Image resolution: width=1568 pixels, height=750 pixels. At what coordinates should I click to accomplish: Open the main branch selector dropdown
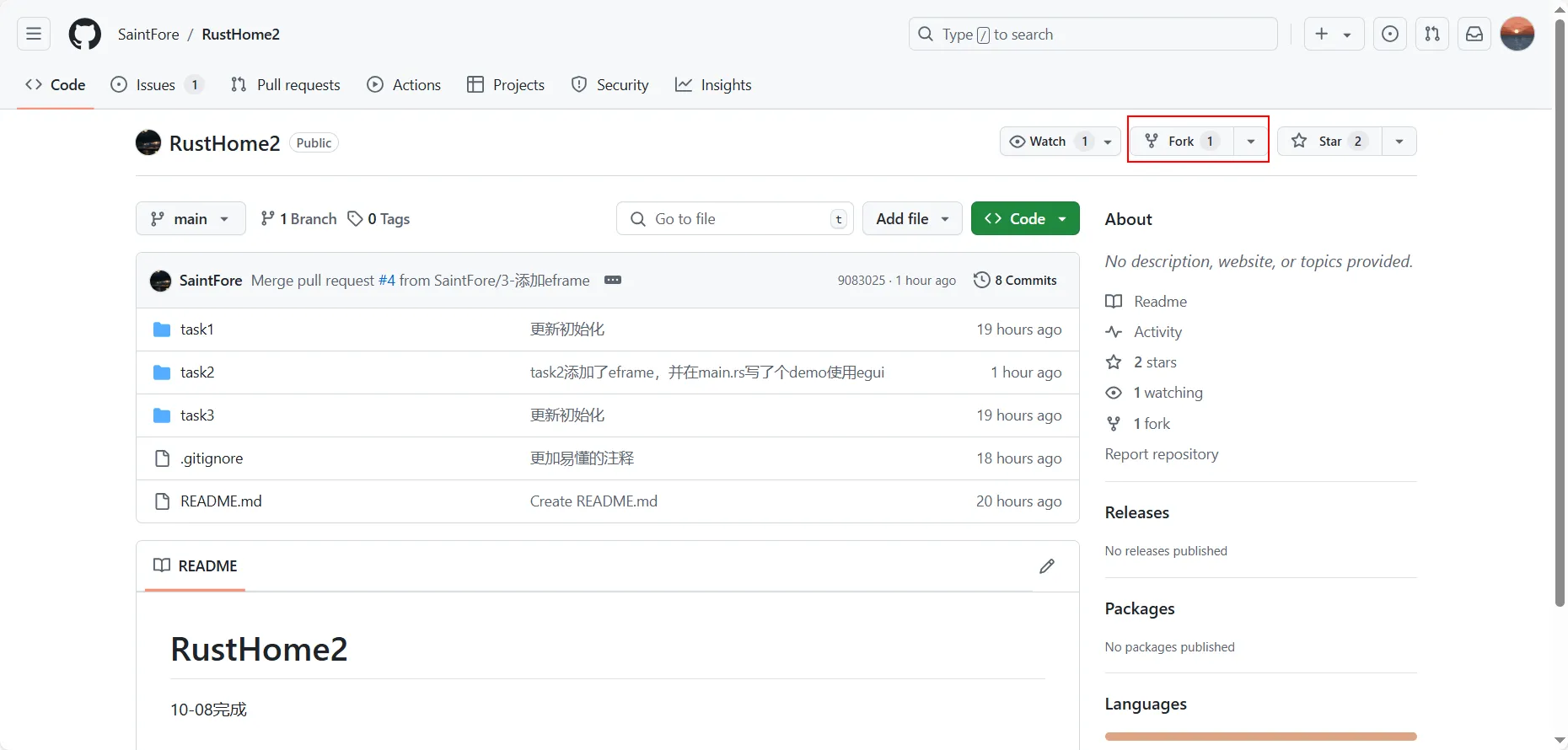(x=191, y=219)
